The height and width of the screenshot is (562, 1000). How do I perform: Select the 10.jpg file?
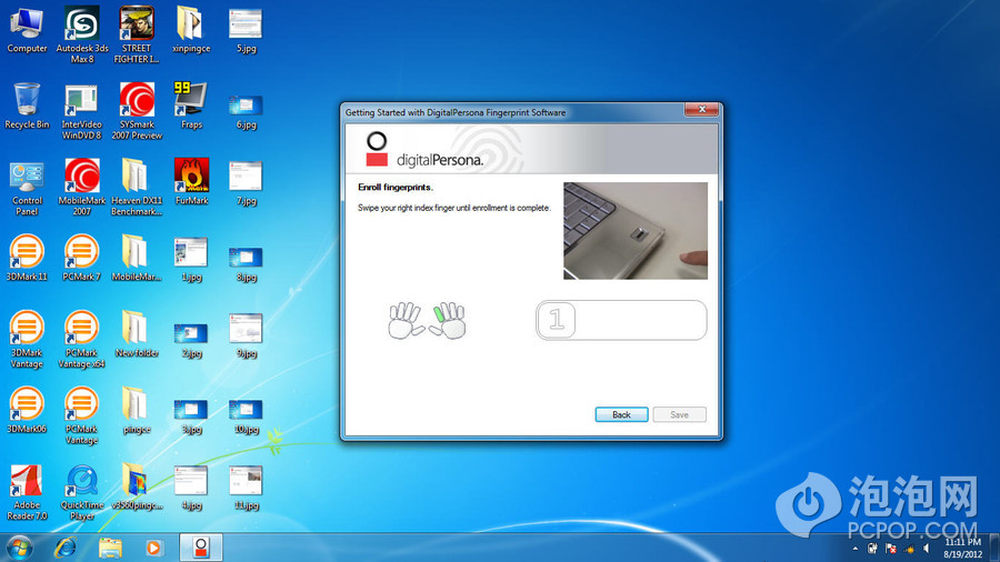pos(246,417)
